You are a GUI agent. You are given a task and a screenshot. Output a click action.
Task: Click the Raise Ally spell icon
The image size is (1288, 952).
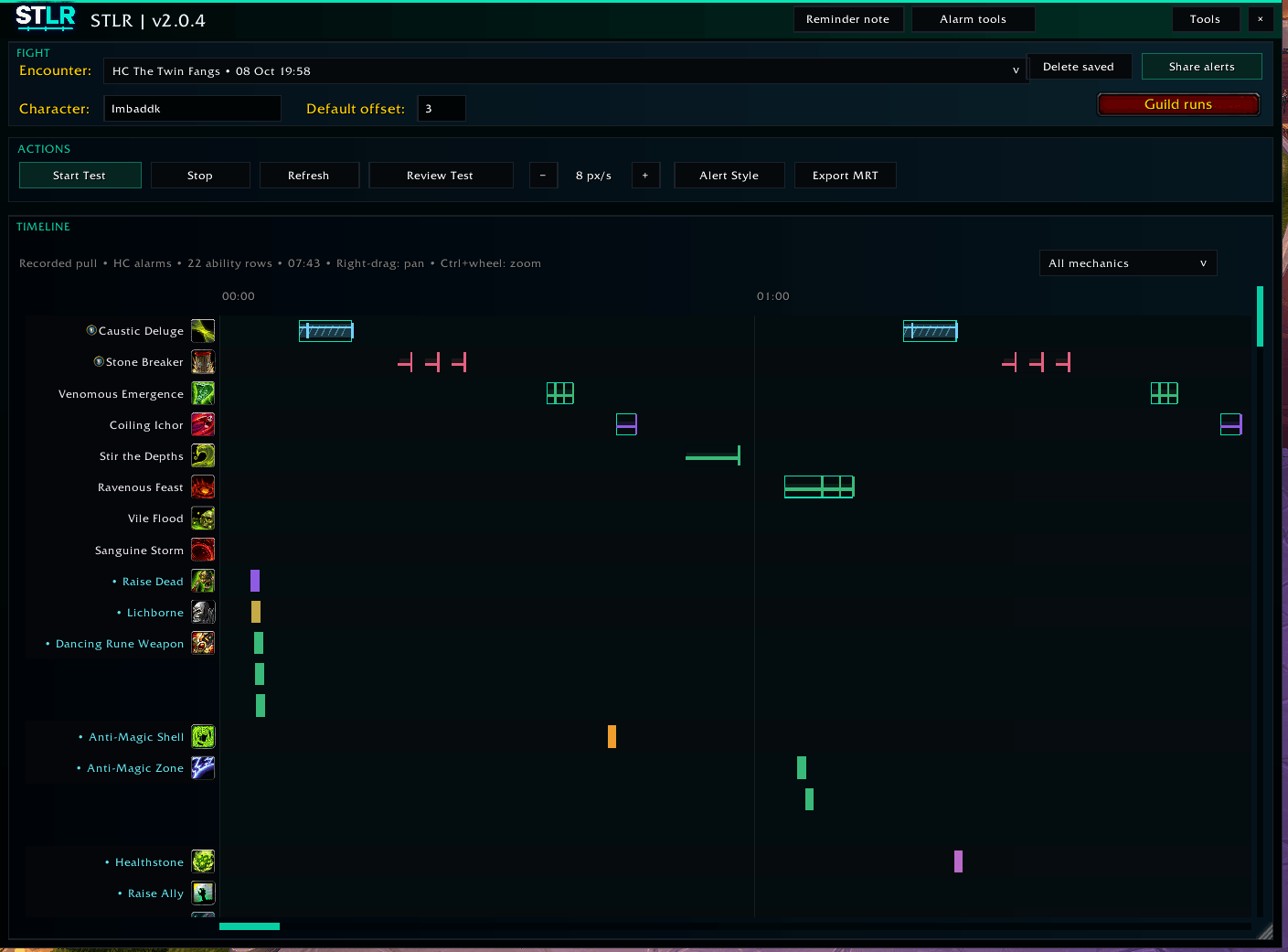203,893
